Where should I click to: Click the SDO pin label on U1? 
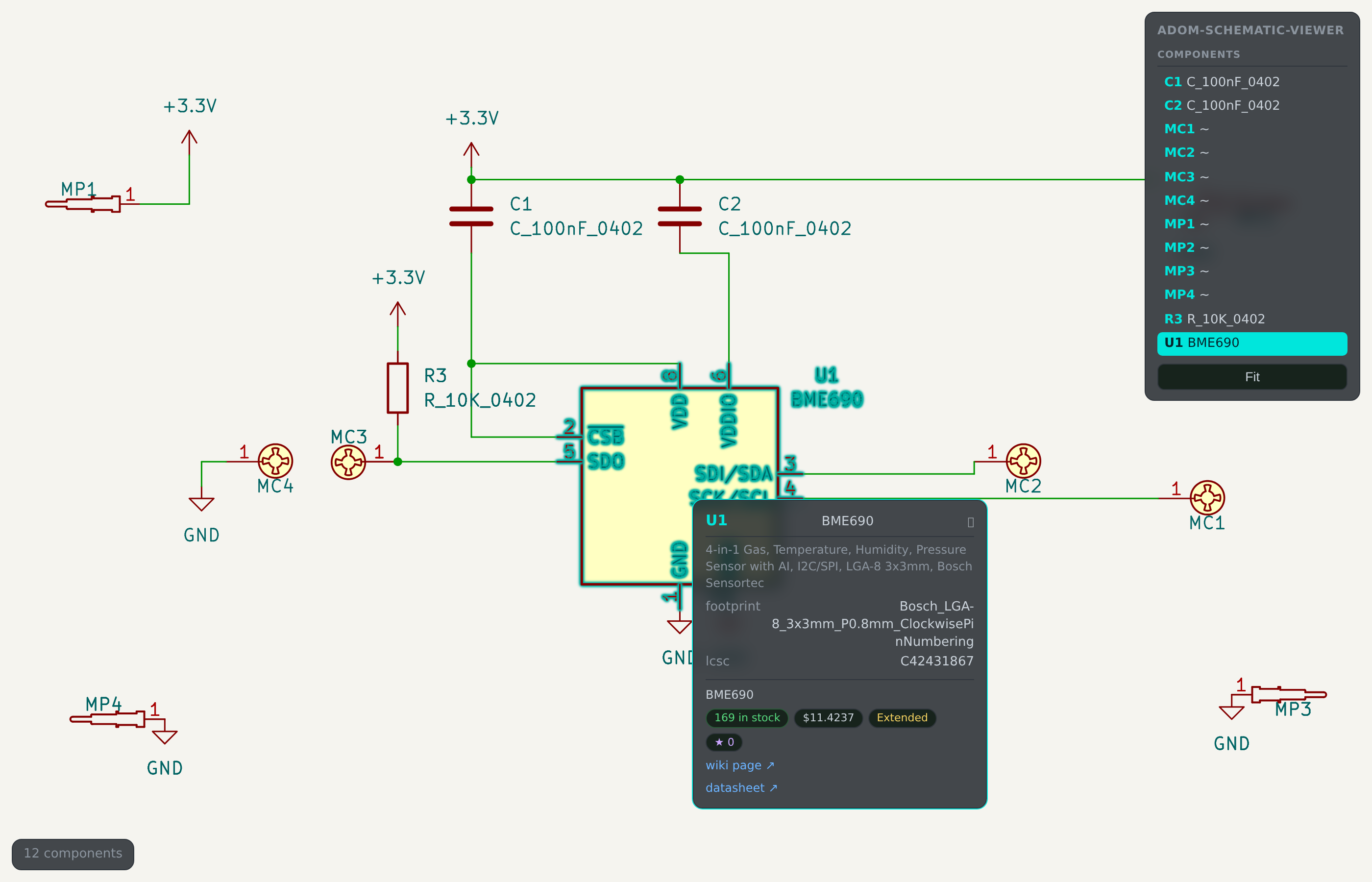[605, 462]
